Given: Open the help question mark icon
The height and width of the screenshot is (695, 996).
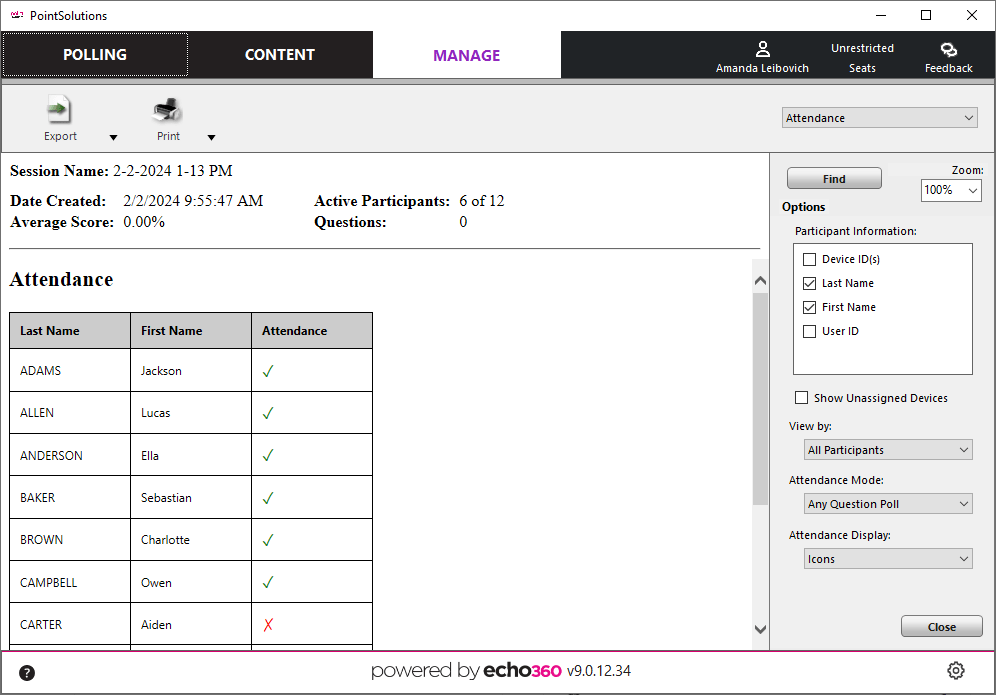Looking at the screenshot, I should pyautogui.click(x=27, y=673).
